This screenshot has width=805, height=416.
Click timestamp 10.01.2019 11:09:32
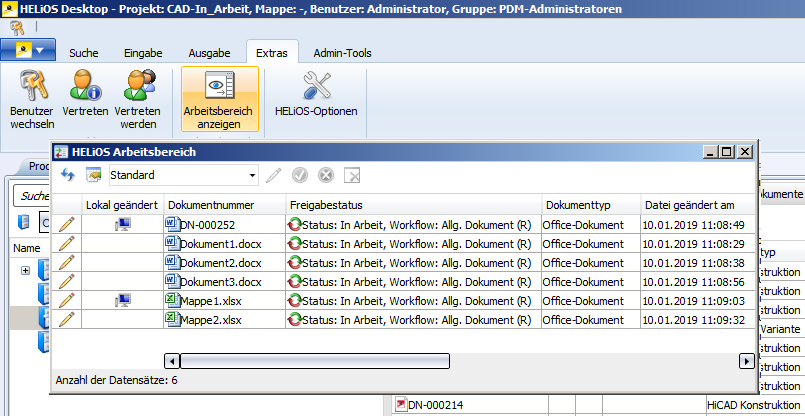pos(693,320)
